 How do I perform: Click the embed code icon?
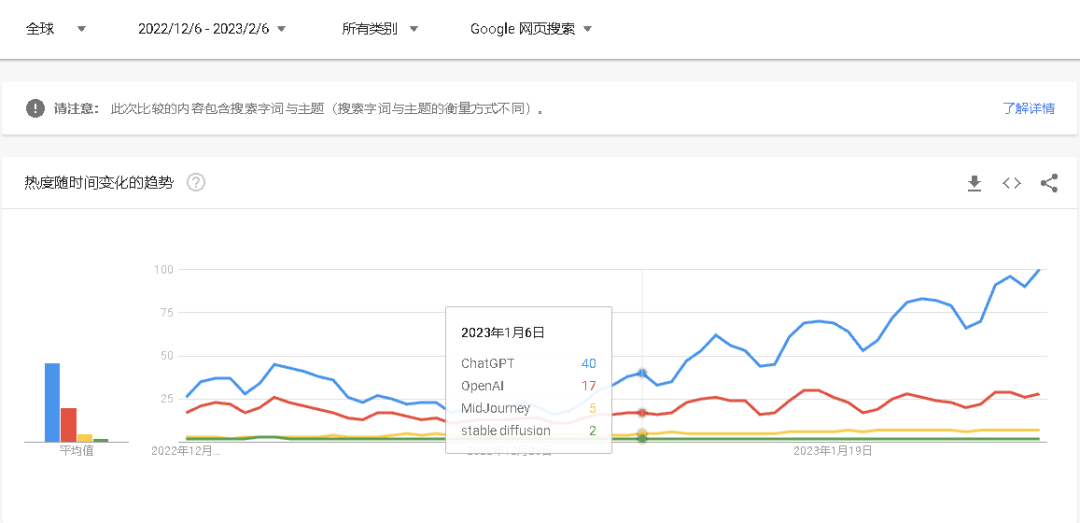click(1011, 183)
